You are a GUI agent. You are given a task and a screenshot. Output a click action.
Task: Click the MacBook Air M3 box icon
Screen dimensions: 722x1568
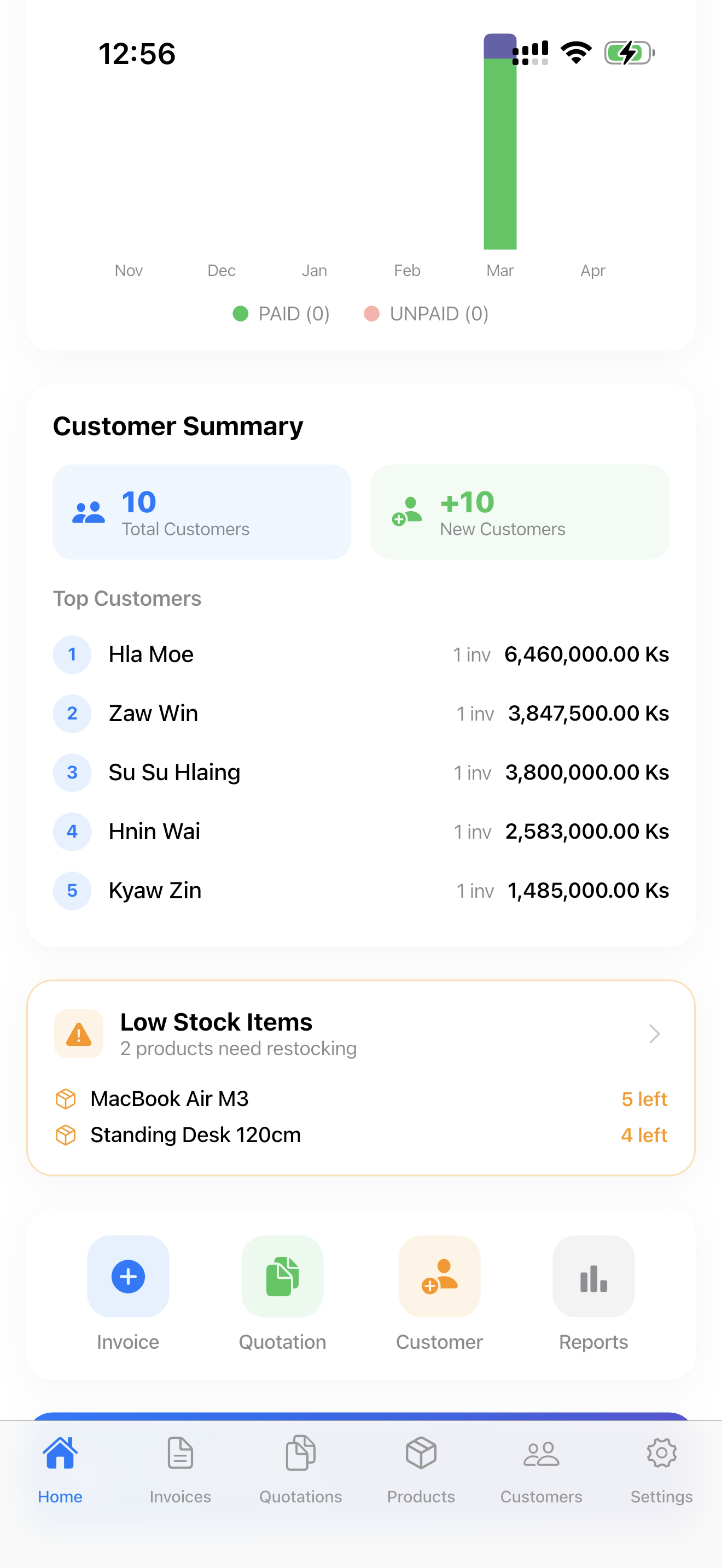click(x=66, y=1099)
